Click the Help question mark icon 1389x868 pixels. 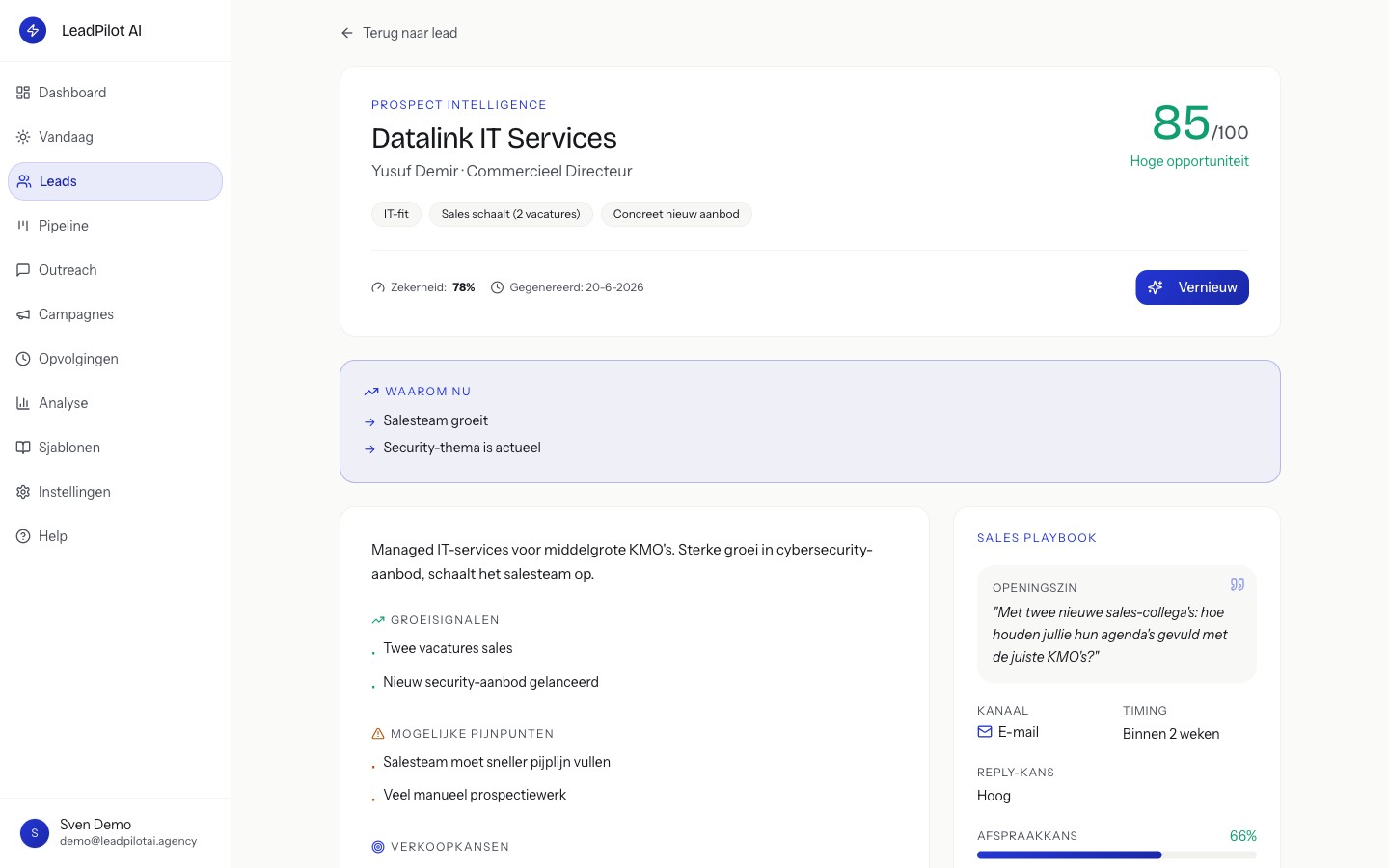tap(23, 536)
